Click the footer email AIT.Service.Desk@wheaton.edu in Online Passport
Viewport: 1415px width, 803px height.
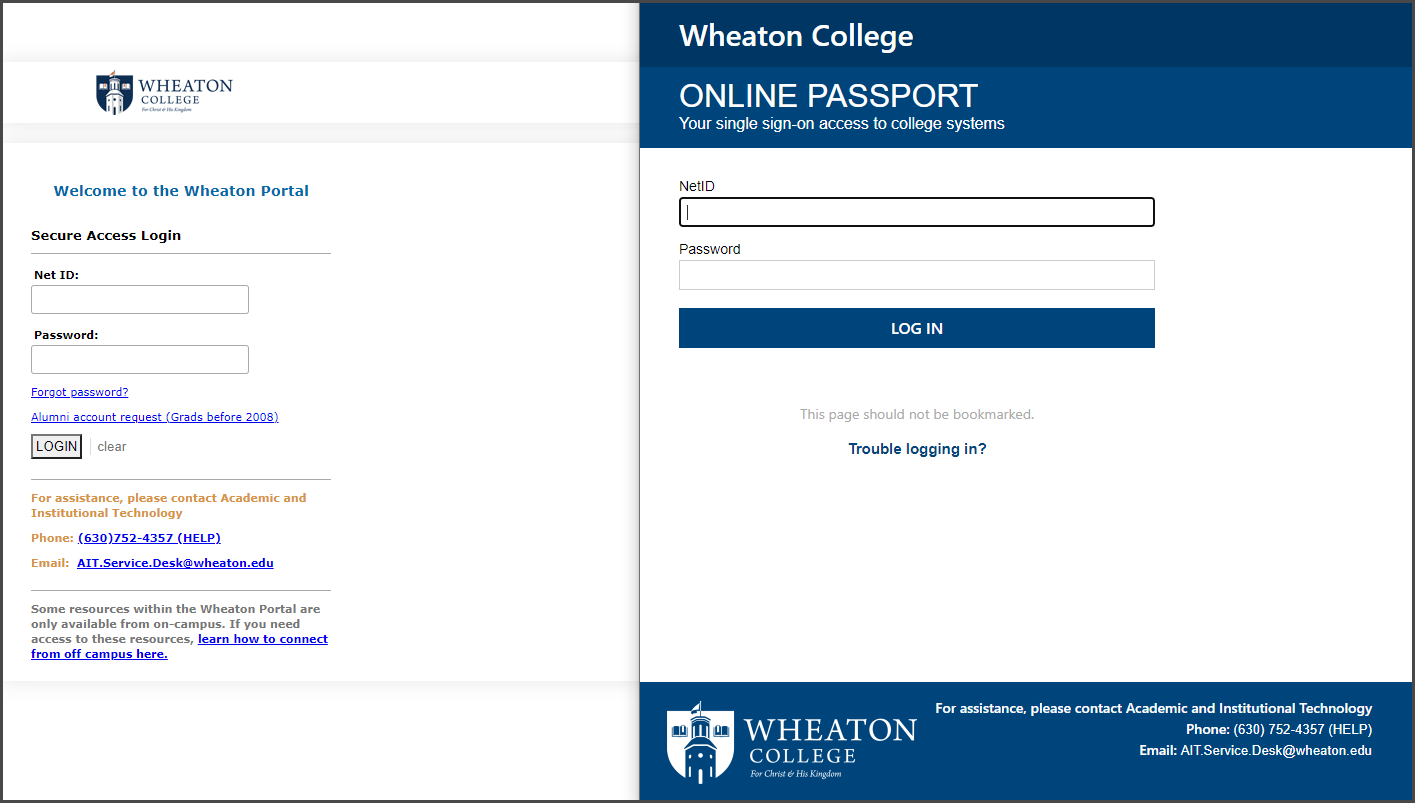point(1276,750)
